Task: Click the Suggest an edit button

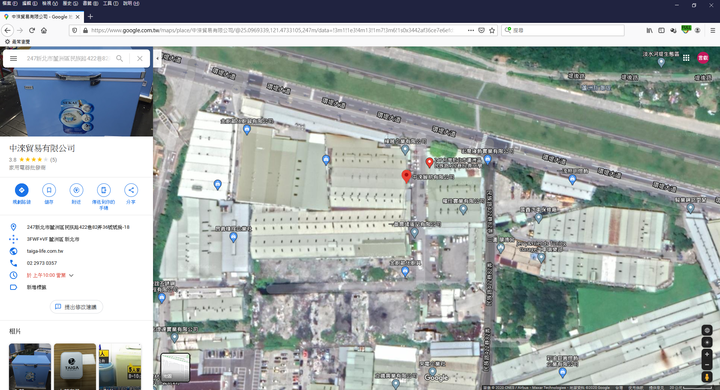Action: tap(76, 307)
